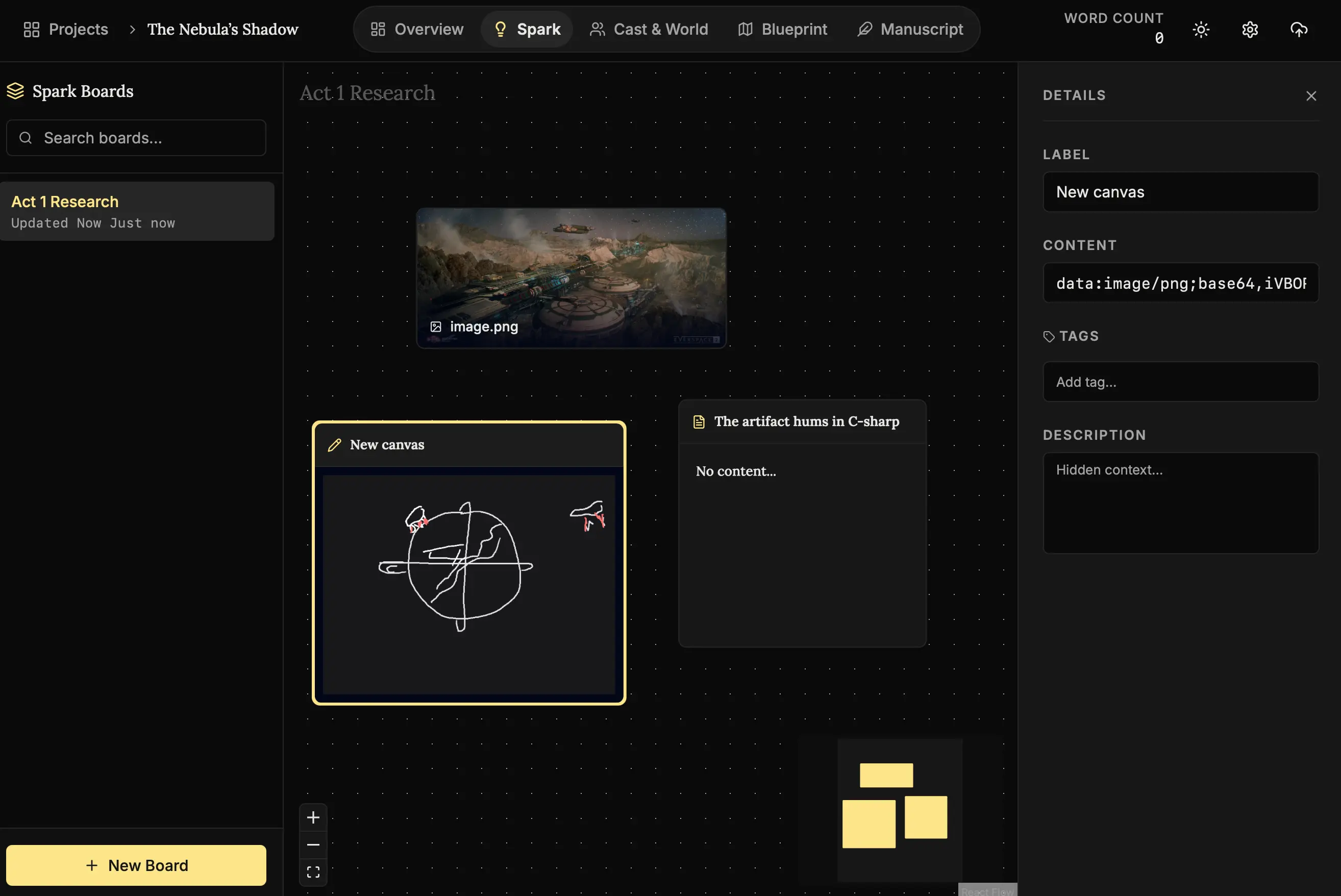The width and height of the screenshot is (1341, 896).
Task: Click the cloud upload icon
Action: click(x=1299, y=29)
